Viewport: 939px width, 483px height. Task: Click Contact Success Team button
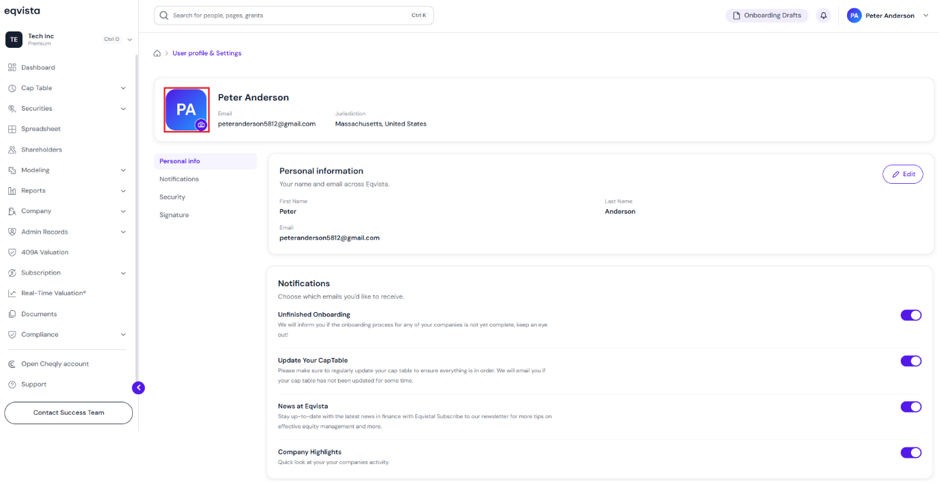click(68, 413)
